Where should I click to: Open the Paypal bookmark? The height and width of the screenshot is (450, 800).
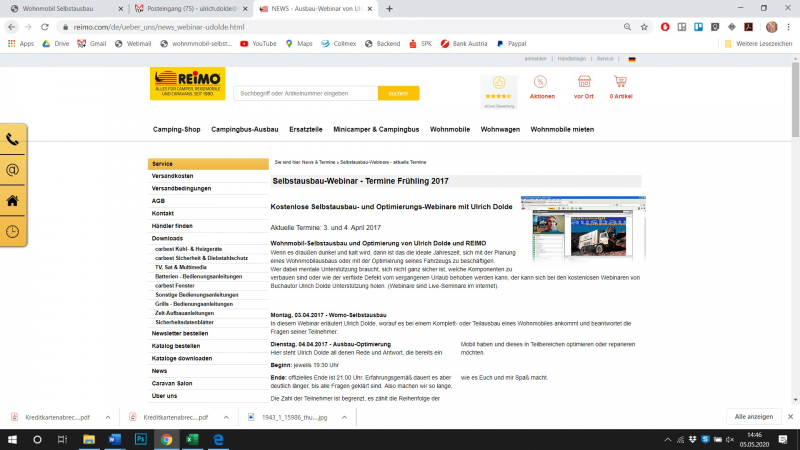click(x=511, y=44)
